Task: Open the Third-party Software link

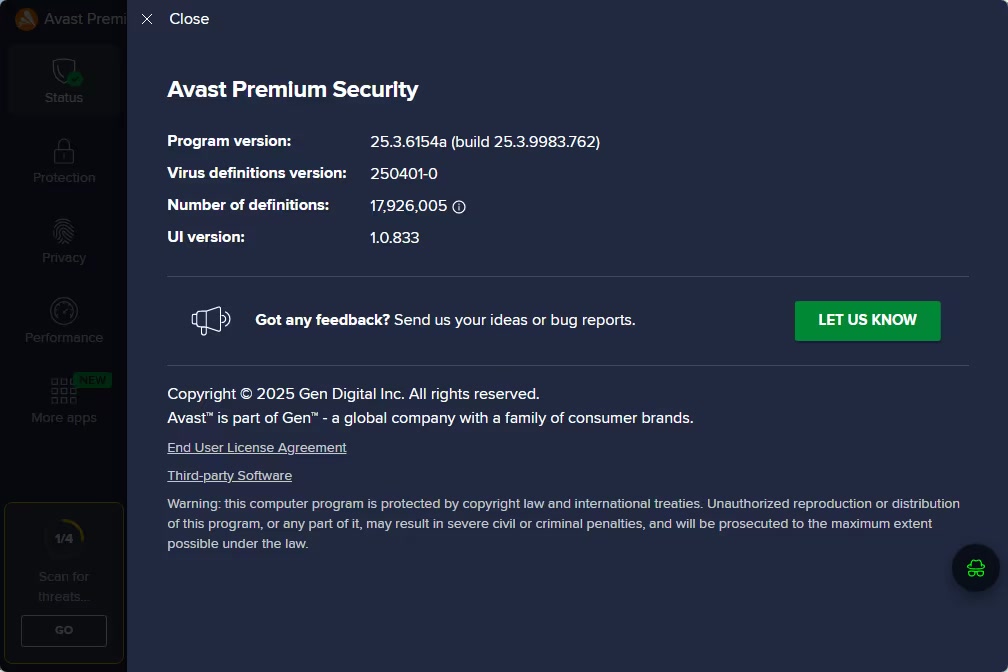Action: click(x=230, y=476)
